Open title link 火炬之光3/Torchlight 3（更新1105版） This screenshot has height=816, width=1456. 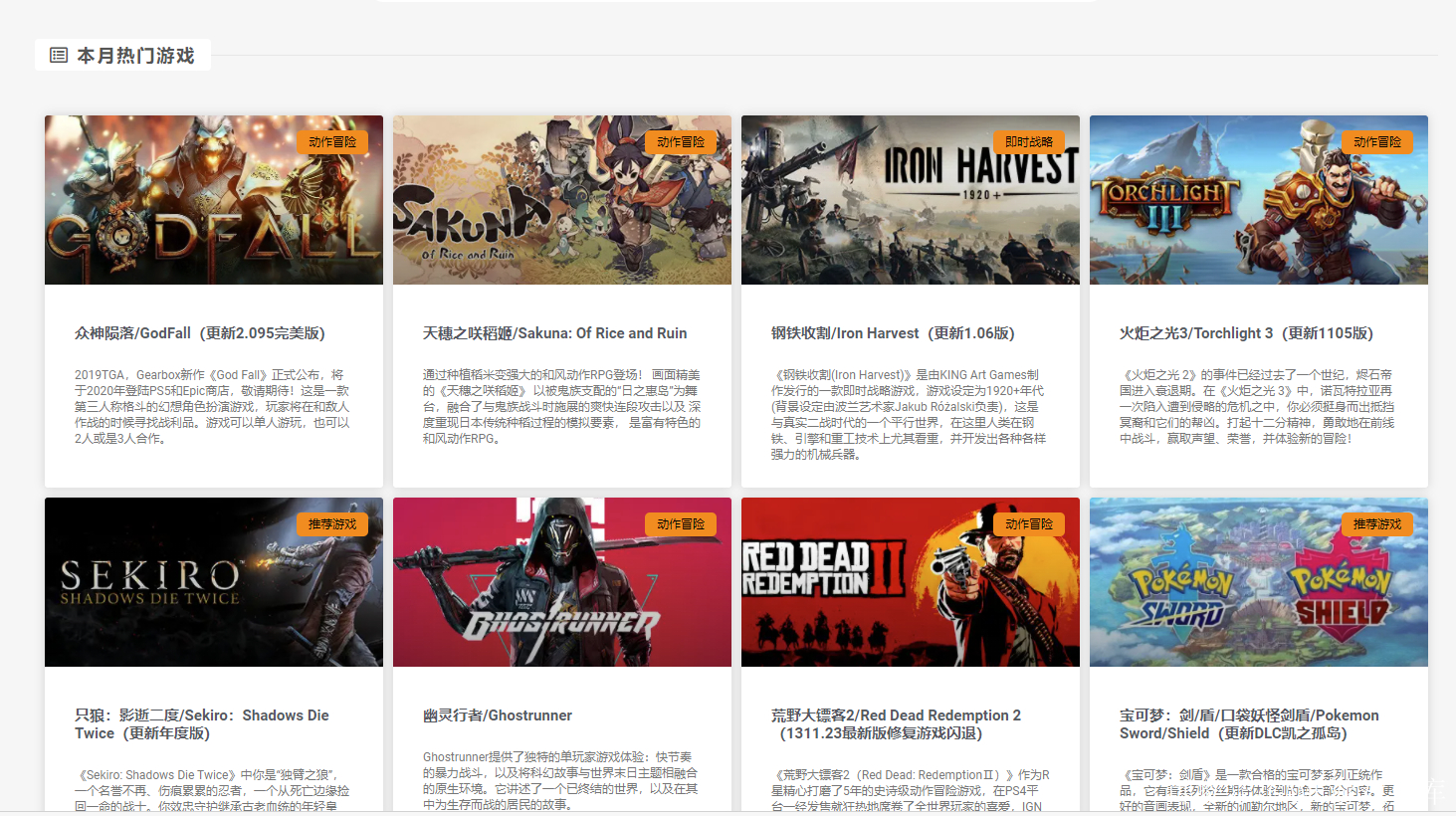point(1246,333)
